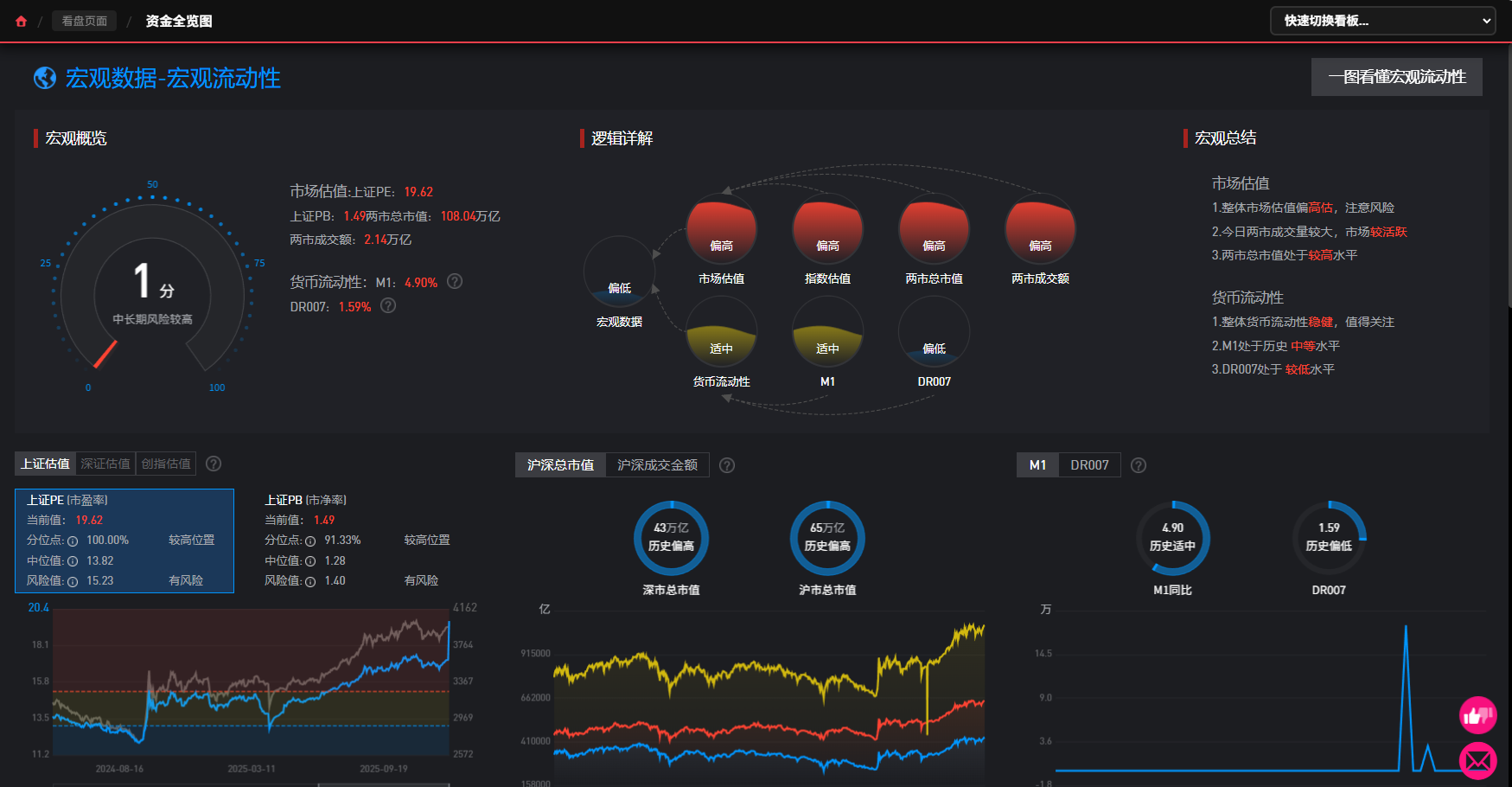Switch to the DR007 tab
Image resolution: width=1512 pixels, height=787 pixels.
pos(1089,465)
